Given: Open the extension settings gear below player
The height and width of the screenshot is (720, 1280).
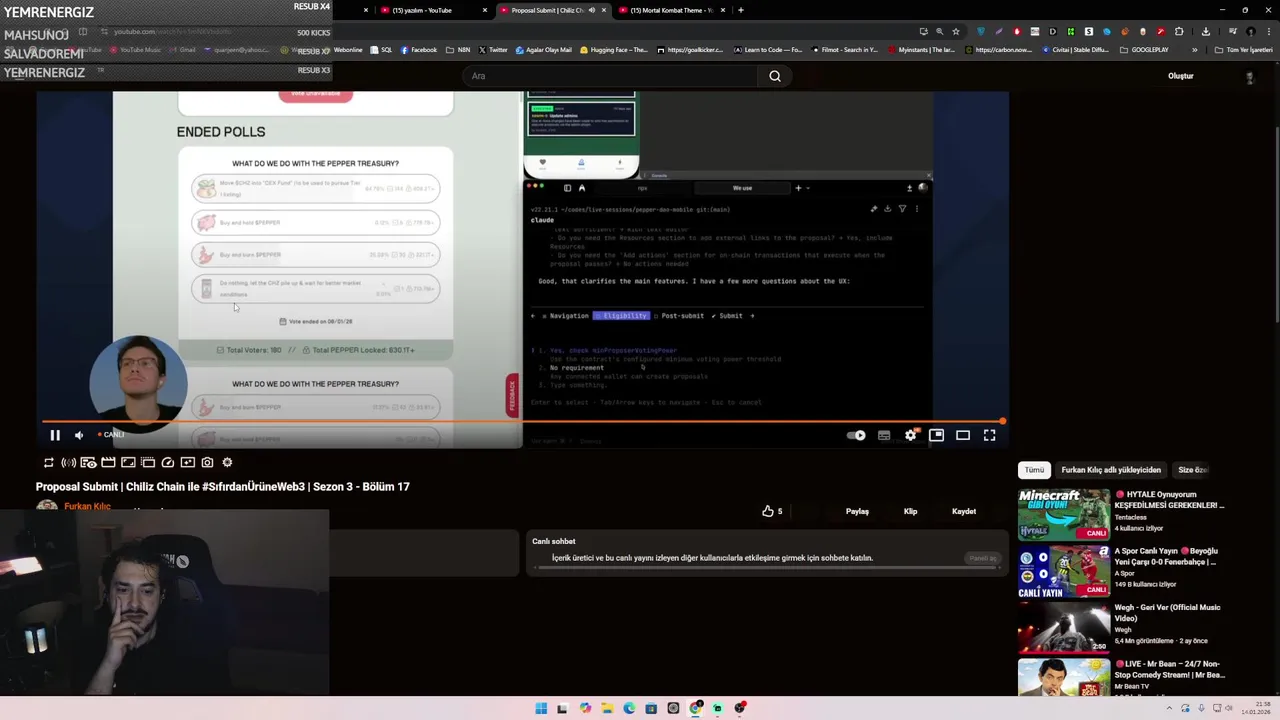Looking at the screenshot, I should pyautogui.click(x=227, y=462).
